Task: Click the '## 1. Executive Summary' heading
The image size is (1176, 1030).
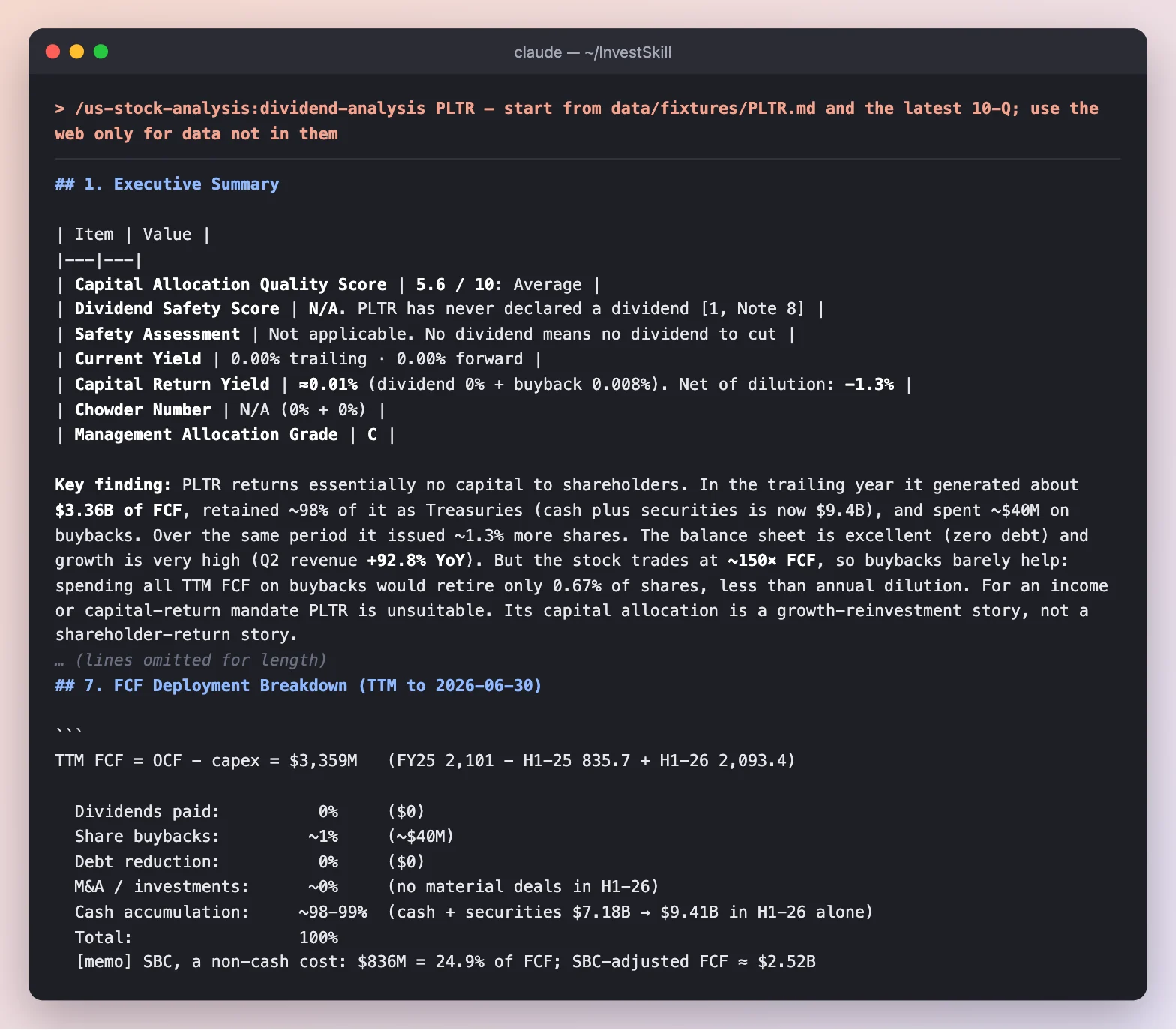Action: tap(167, 184)
